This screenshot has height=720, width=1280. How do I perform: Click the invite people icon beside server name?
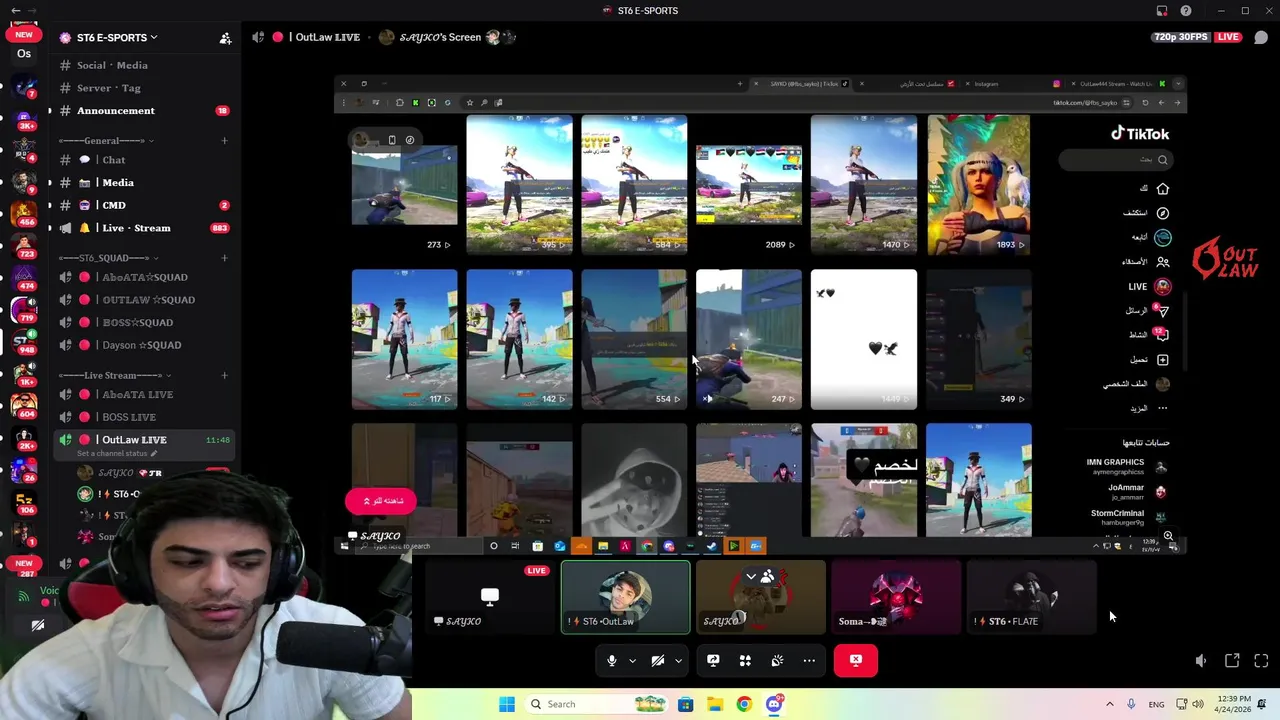point(225,38)
